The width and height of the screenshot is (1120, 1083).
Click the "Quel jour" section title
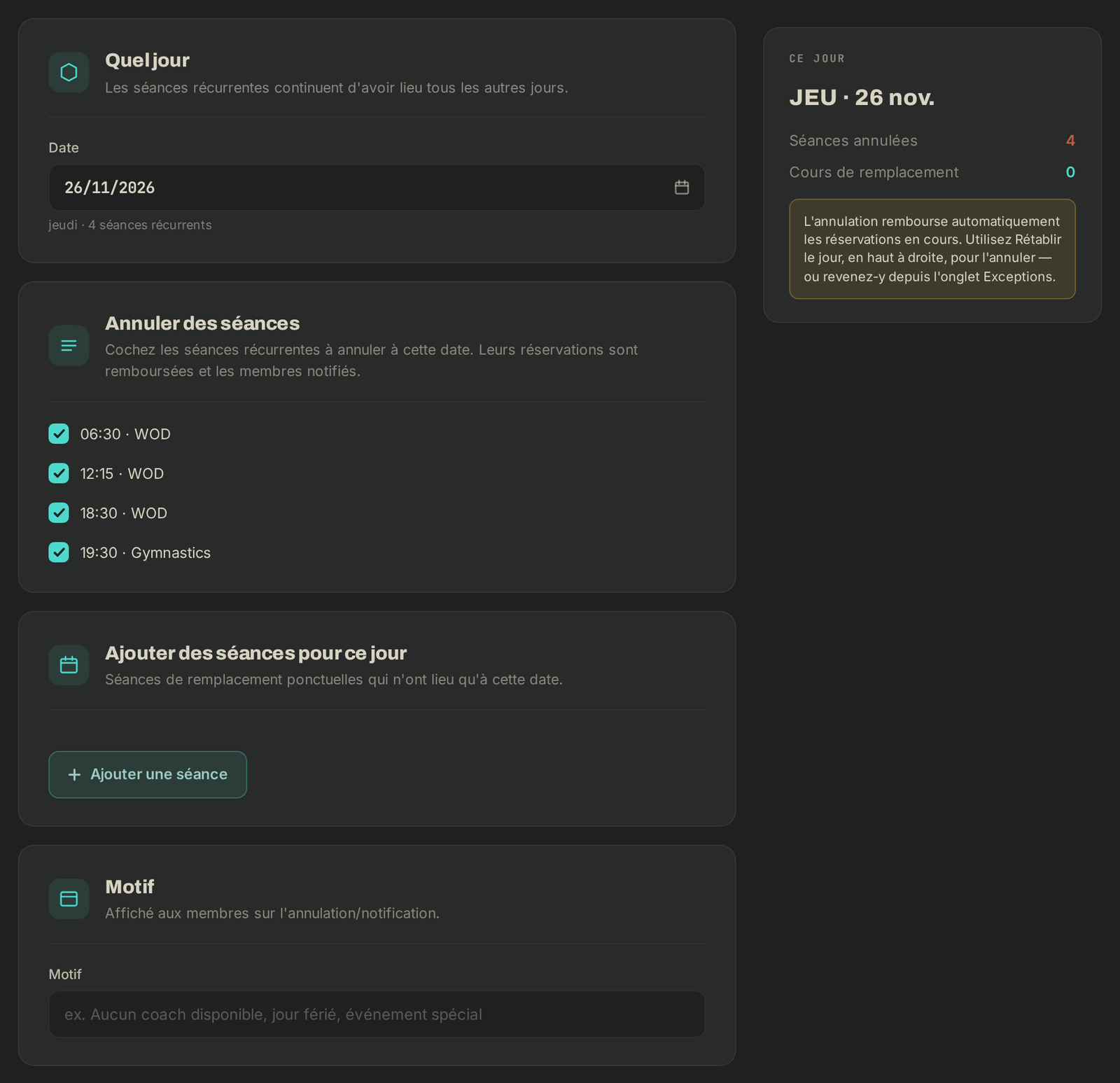pos(147,60)
